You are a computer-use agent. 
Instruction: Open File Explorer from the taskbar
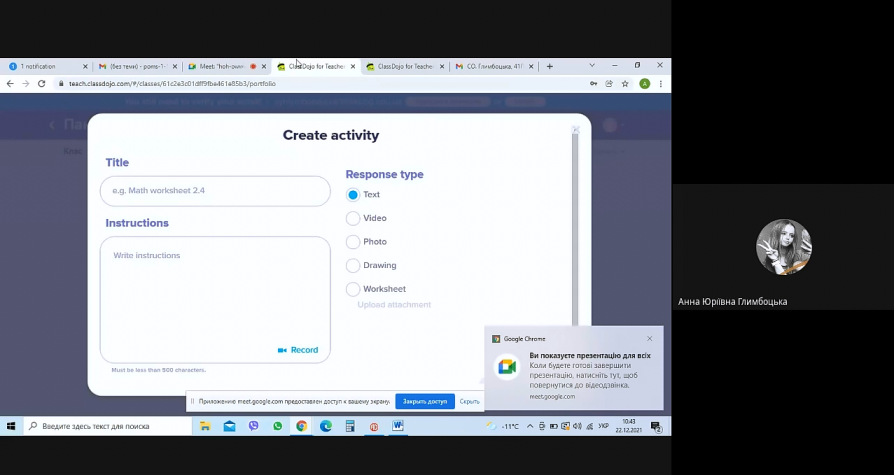205,426
